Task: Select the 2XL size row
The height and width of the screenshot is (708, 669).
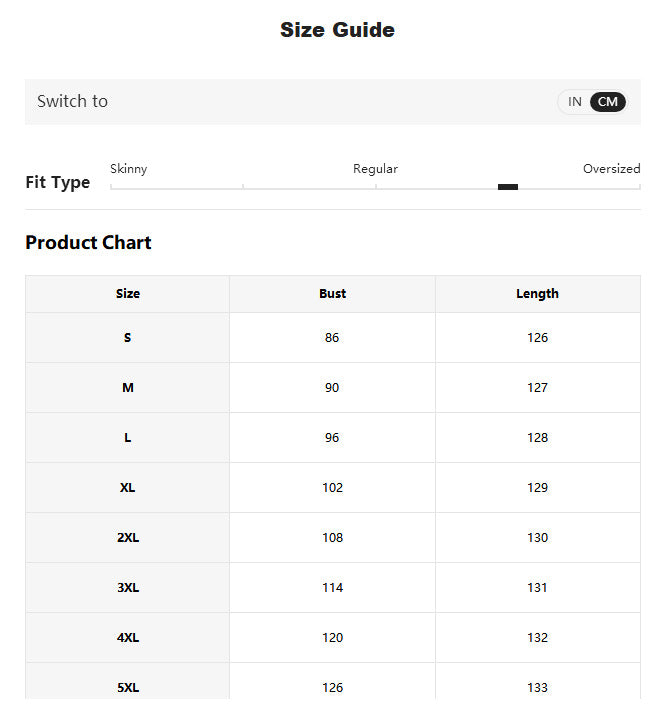Action: click(x=333, y=538)
